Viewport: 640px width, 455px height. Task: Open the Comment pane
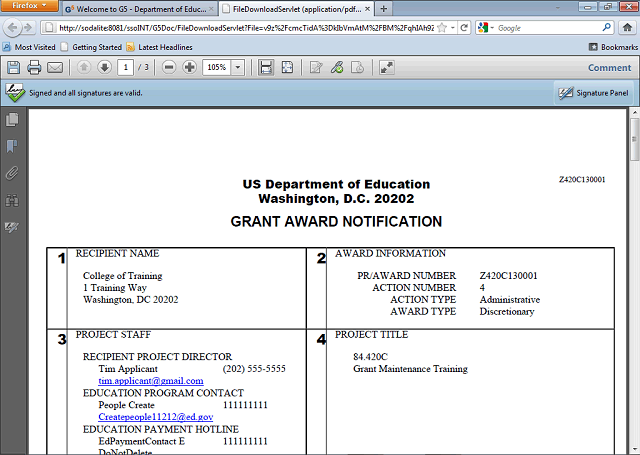pos(609,68)
